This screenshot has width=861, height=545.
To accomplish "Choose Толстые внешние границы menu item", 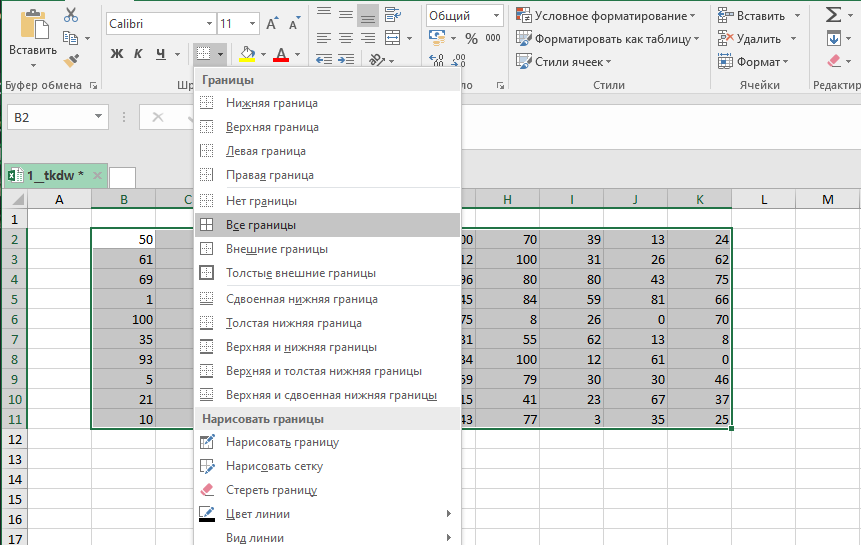I will pyautogui.click(x=300, y=273).
